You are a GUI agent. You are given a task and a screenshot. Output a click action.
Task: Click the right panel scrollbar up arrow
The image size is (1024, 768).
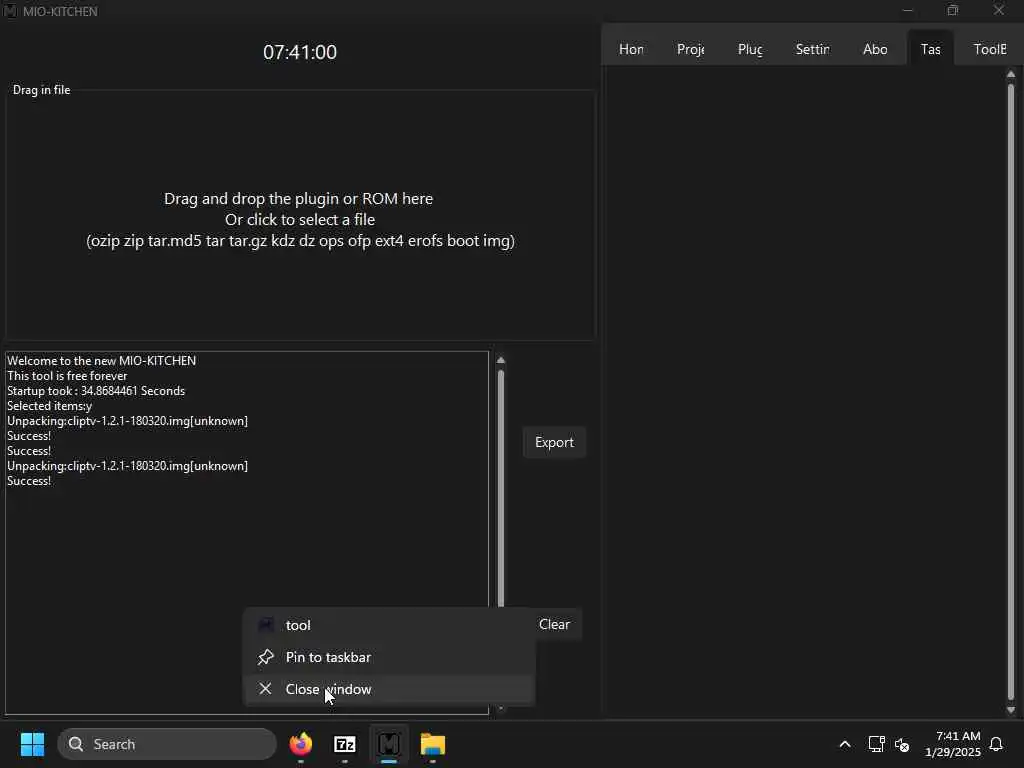1011,74
